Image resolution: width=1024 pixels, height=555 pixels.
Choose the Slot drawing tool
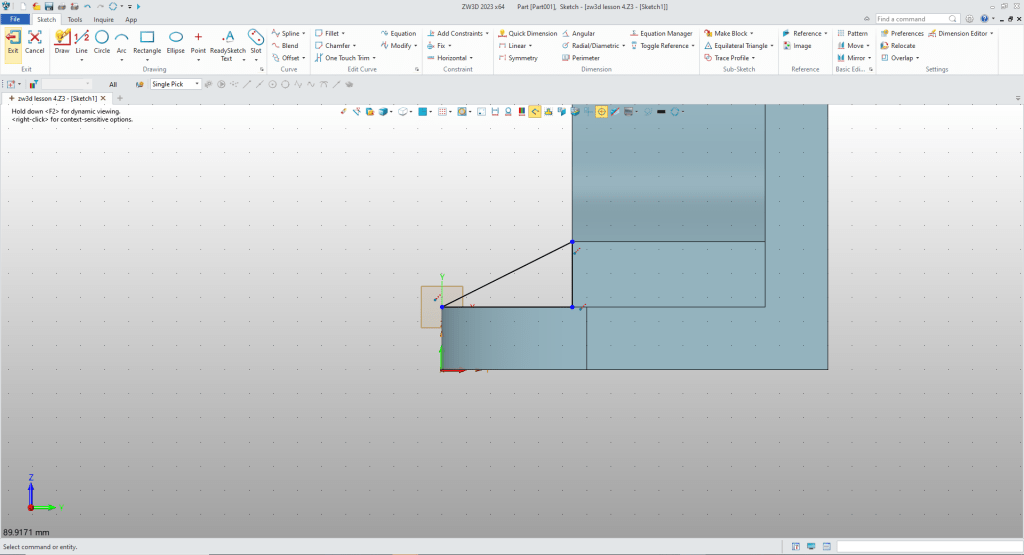(255, 40)
